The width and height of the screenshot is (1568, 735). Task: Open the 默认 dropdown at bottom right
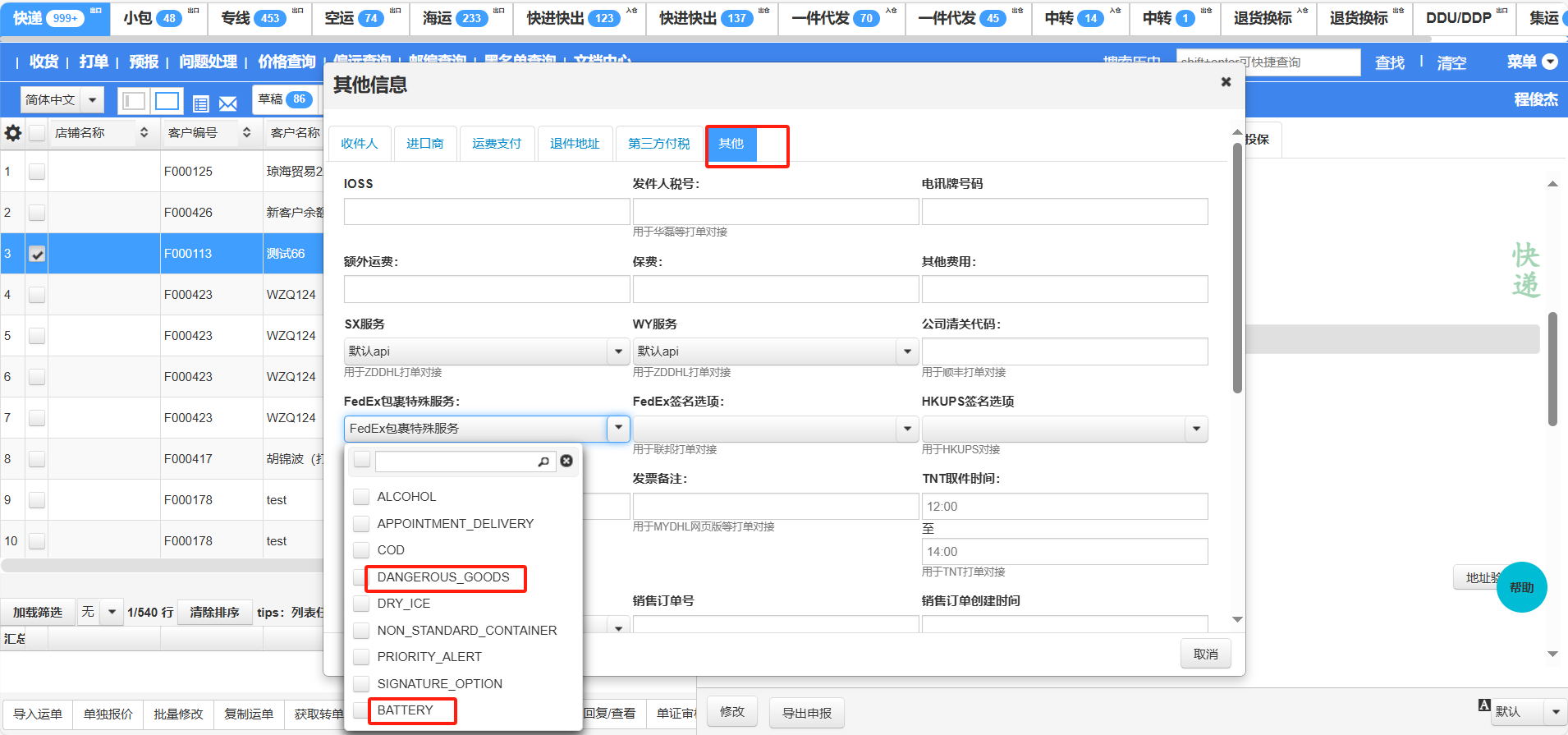pyautogui.click(x=1528, y=711)
